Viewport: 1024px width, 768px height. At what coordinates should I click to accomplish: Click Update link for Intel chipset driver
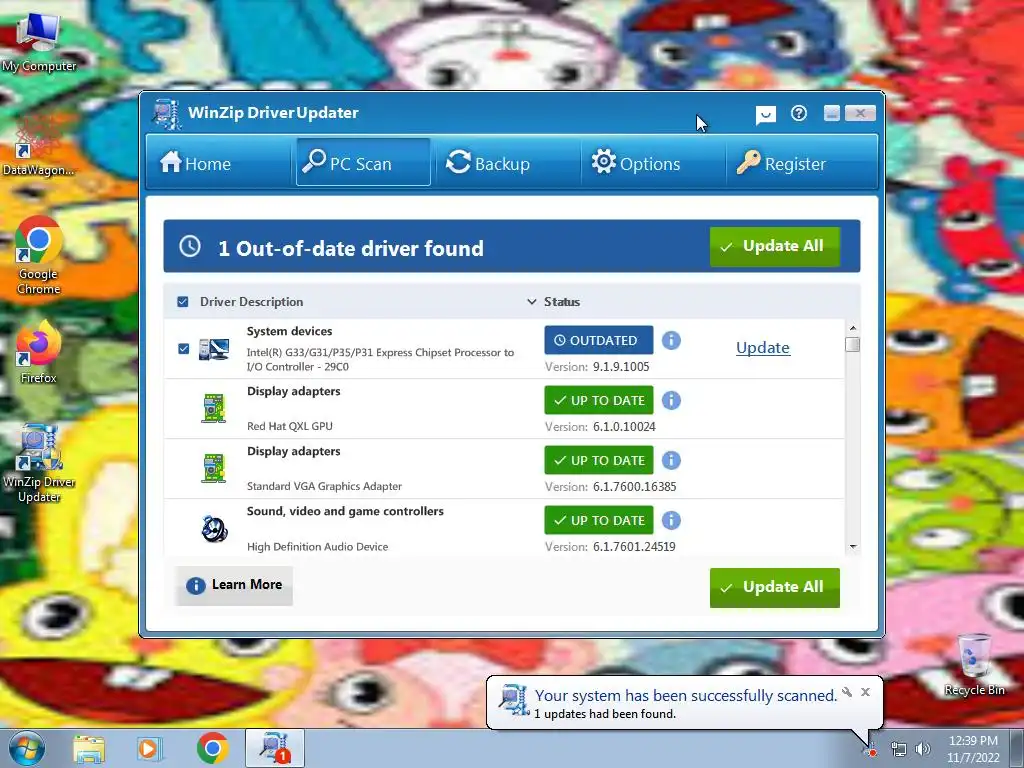[763, 347]
